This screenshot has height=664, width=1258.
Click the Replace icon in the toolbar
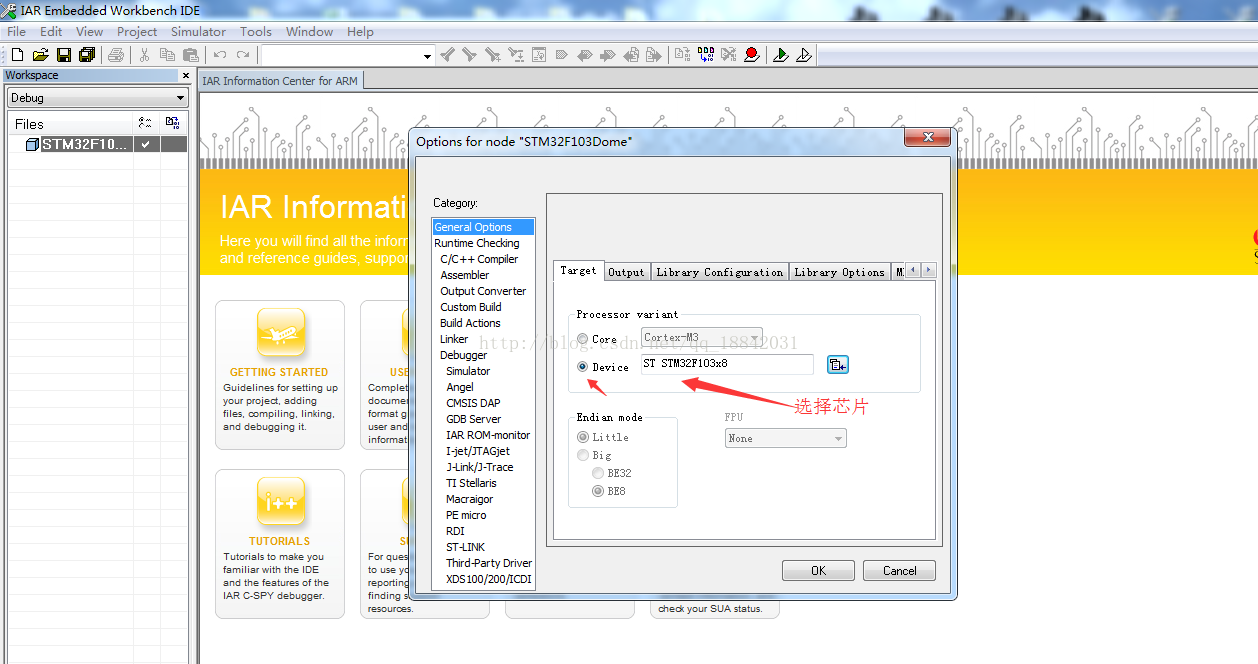[x=515, y=55]
